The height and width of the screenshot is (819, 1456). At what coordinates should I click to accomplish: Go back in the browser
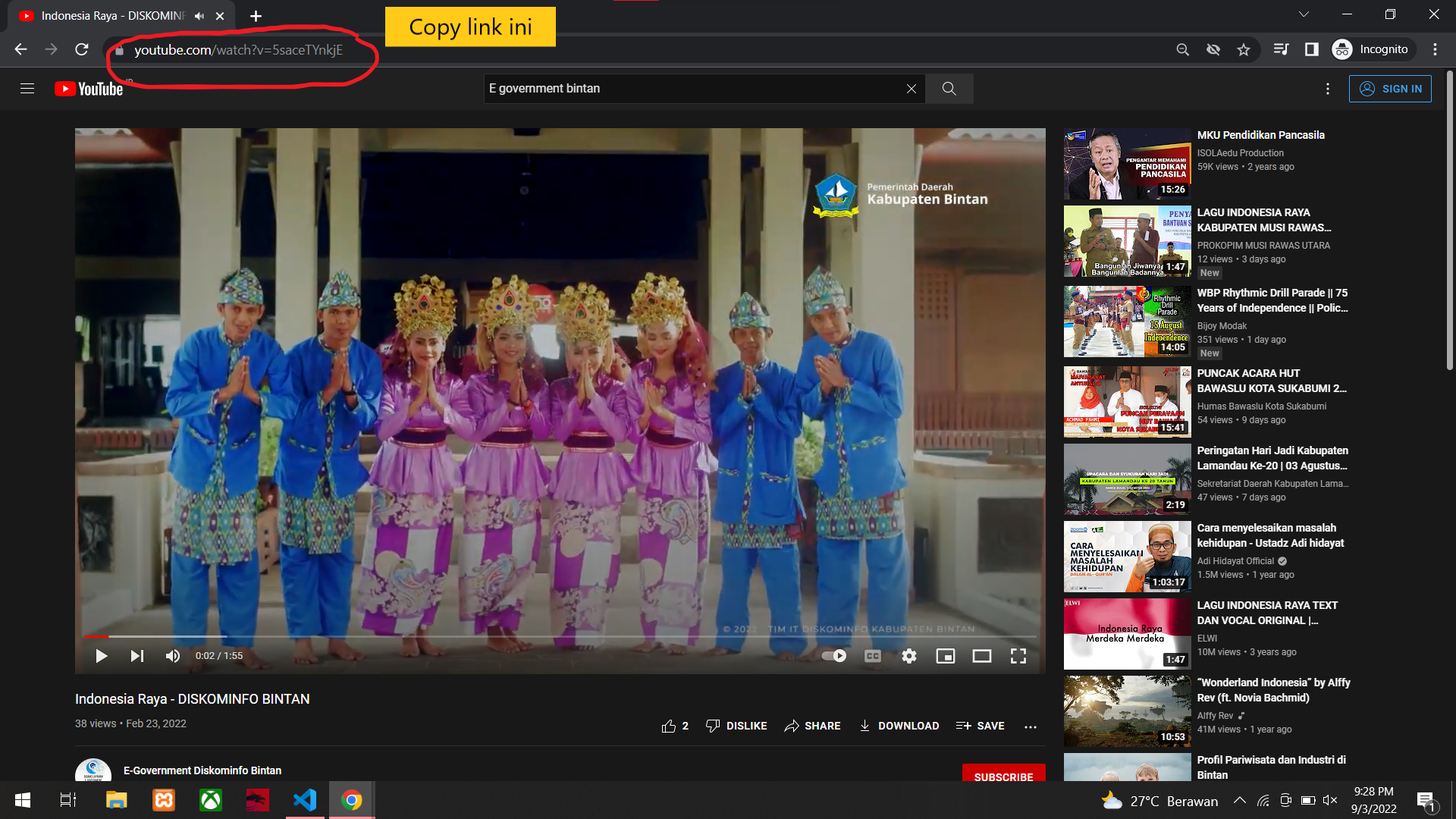(x=20, y=49)
